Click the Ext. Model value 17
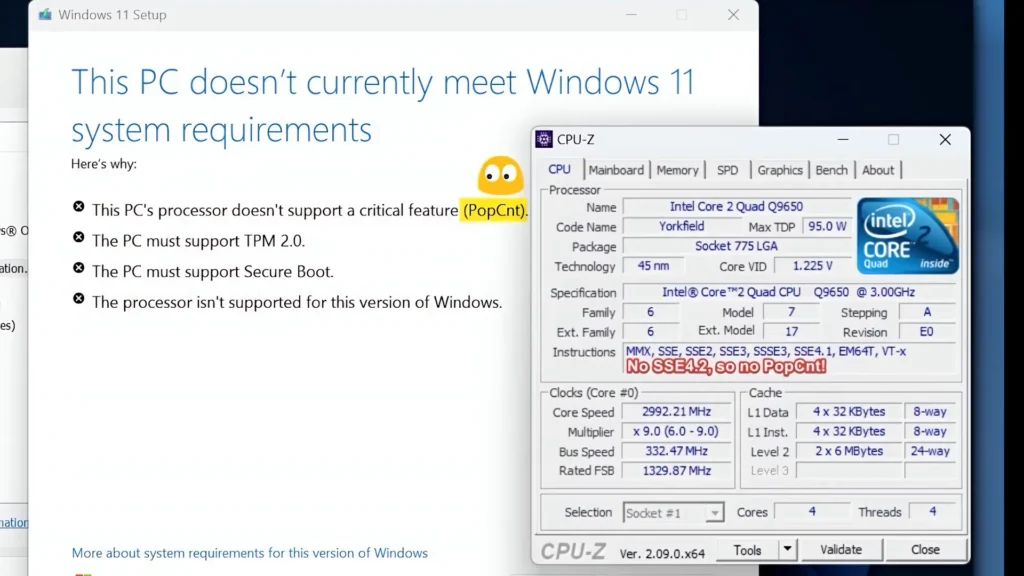 792,332
